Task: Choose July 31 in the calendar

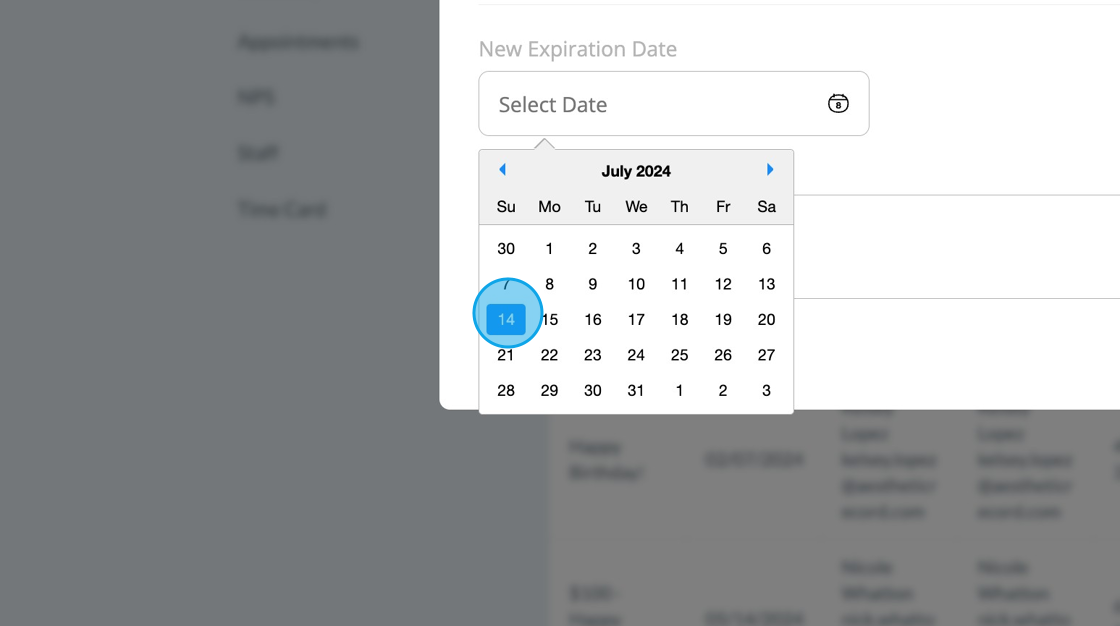Action: point(636,391)
